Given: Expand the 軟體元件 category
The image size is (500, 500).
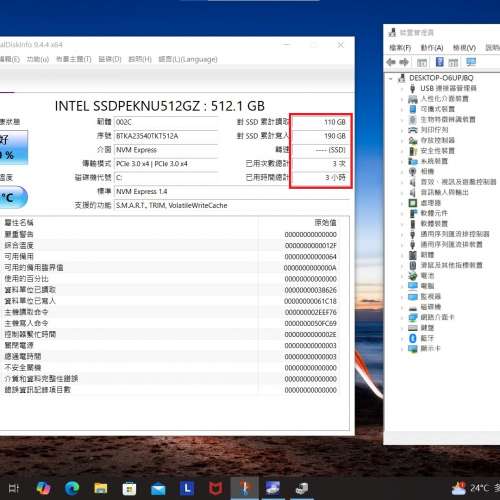Looking at the screenshot, I should [x=402, y=213].
